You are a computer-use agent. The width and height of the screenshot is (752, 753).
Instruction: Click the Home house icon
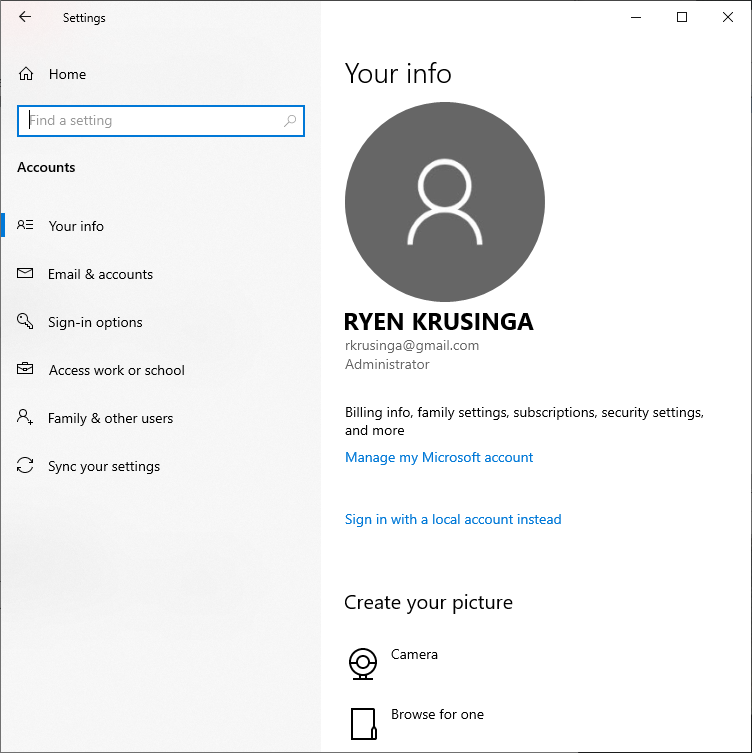pyautogui.click(x=26, y=74)
